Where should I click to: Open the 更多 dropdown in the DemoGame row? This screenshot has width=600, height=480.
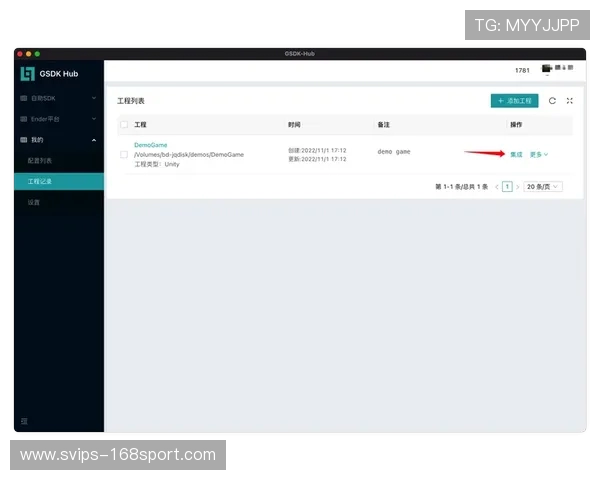539,154
